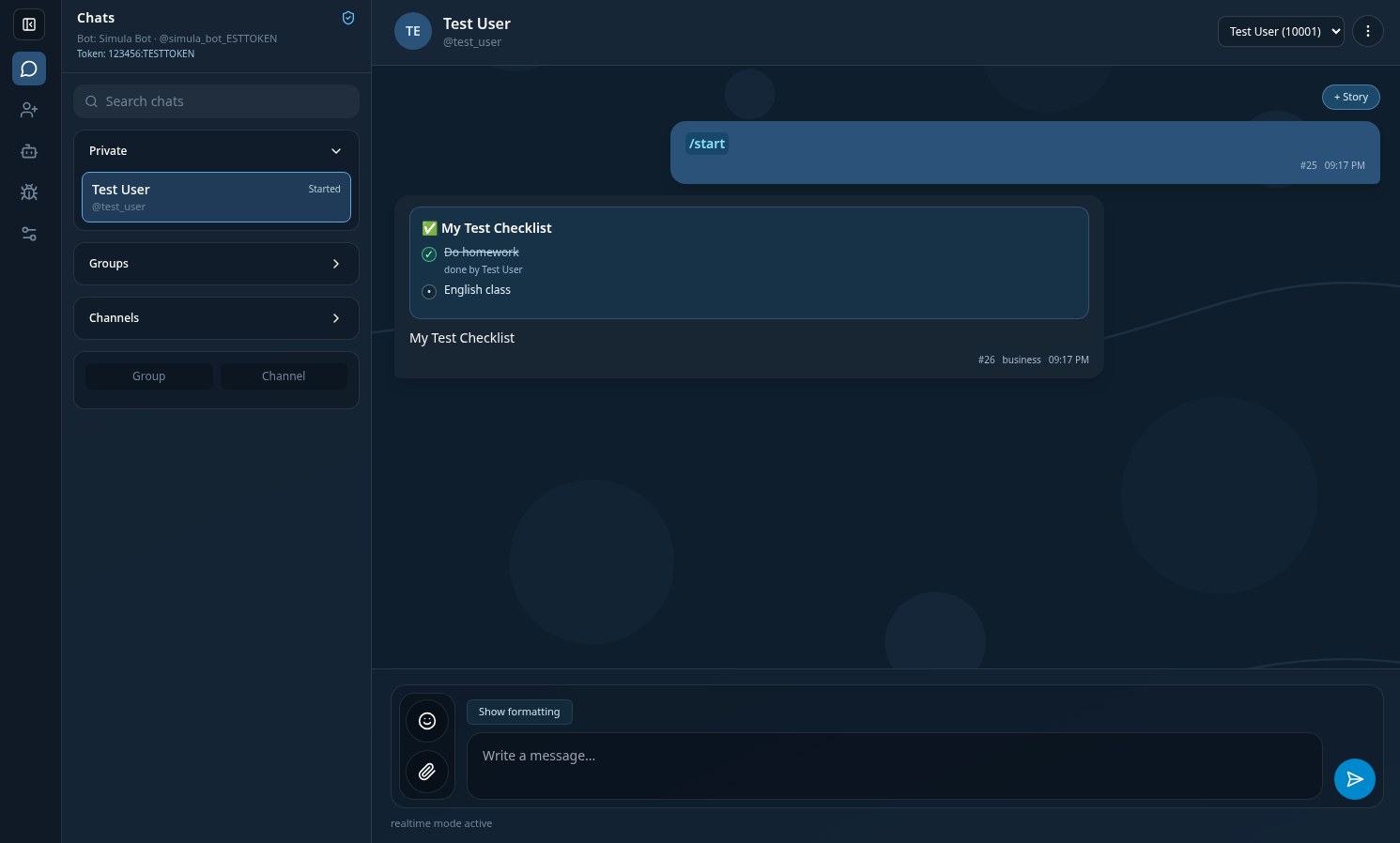Expand the Groups section

335,264
